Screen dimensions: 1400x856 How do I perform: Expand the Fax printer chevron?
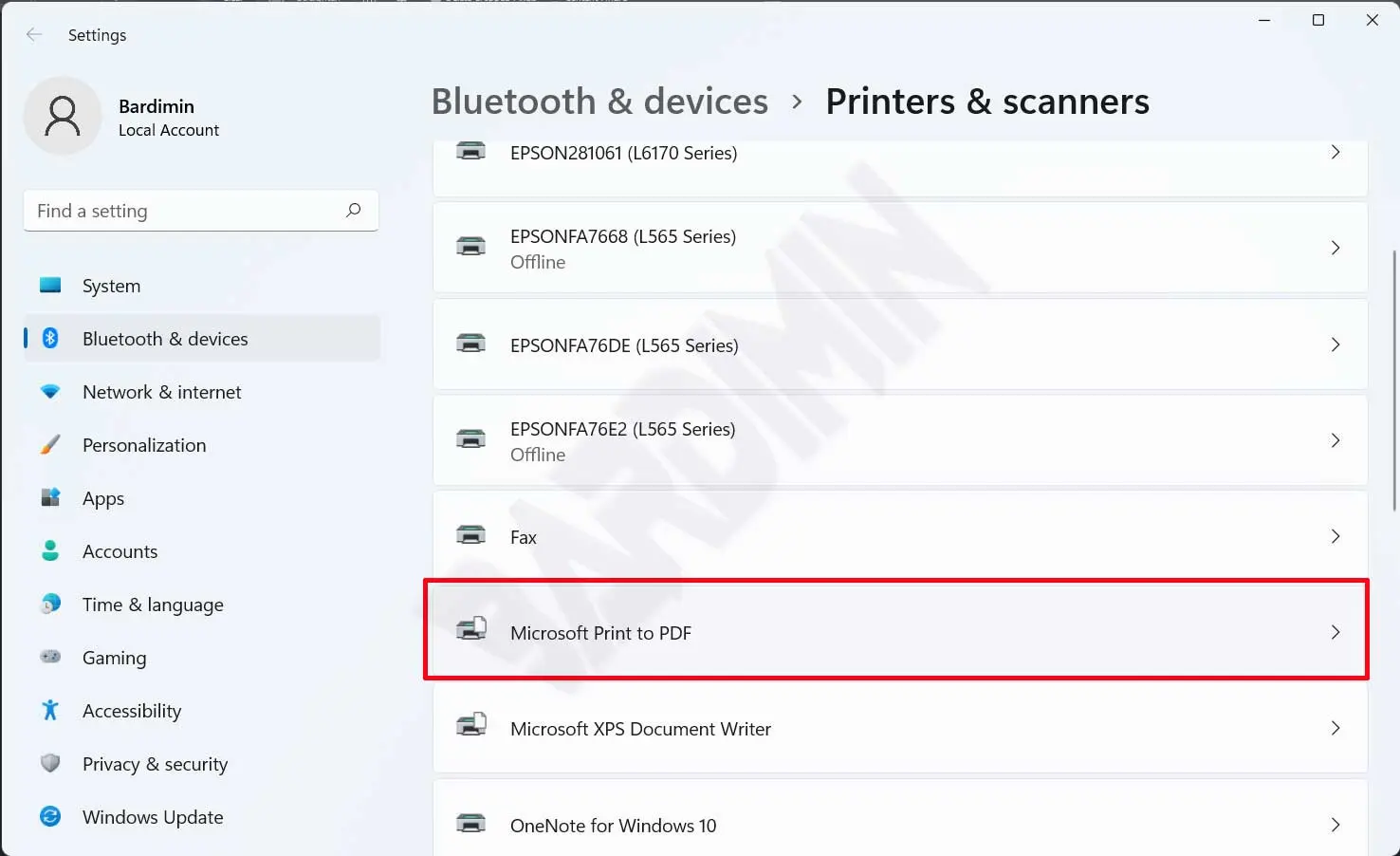coord(1335,536)
